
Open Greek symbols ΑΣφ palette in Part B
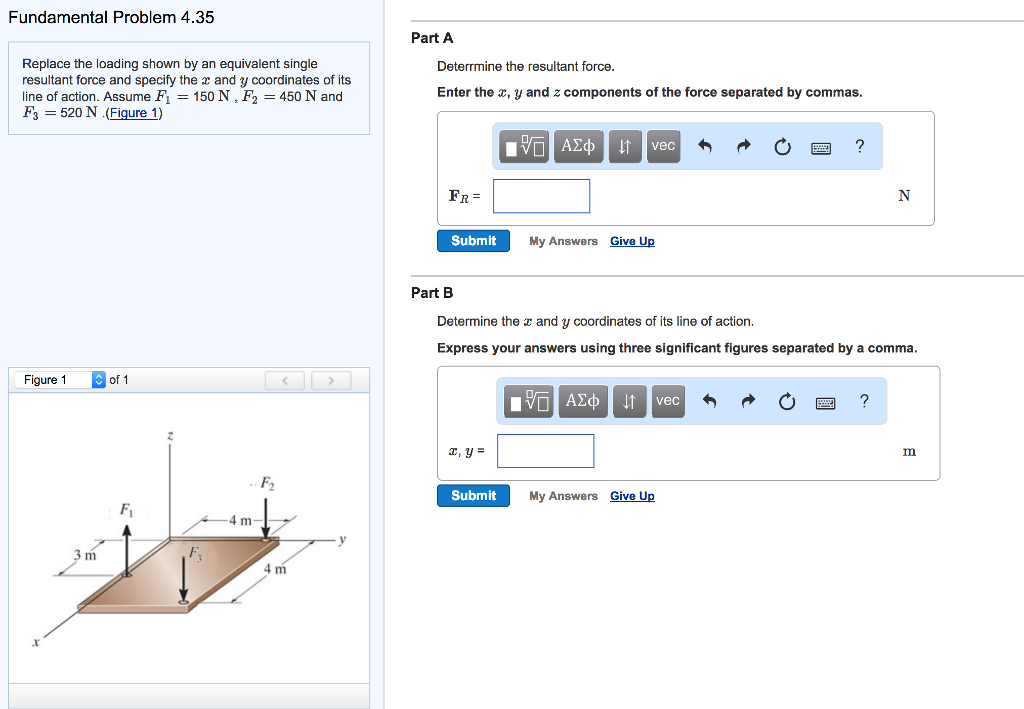tap(583, 402)
